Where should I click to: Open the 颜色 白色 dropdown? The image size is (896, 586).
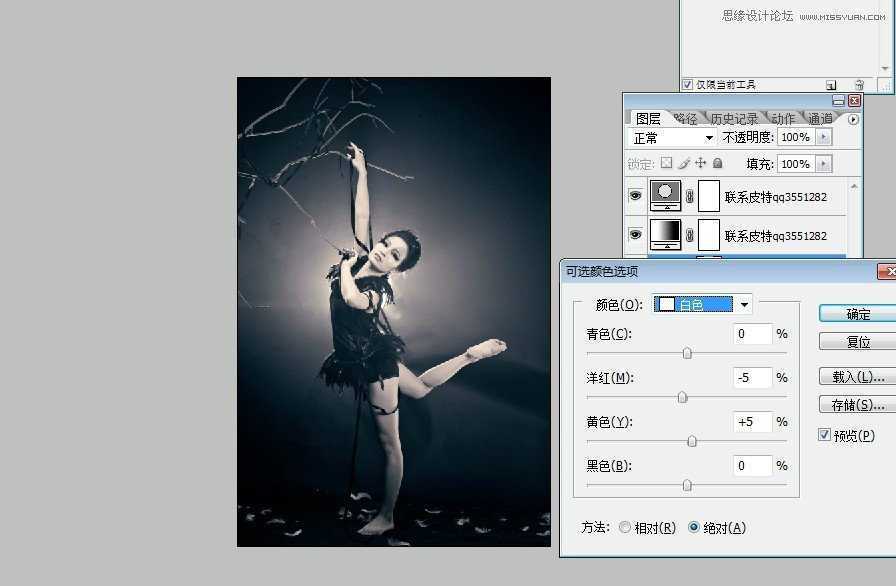coord(702,304)
